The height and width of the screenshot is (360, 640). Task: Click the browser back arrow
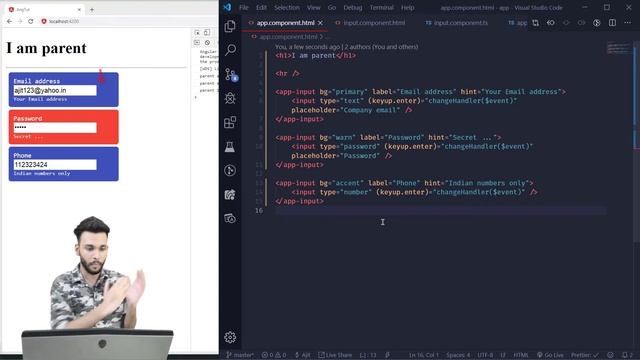tap(9, 21)
